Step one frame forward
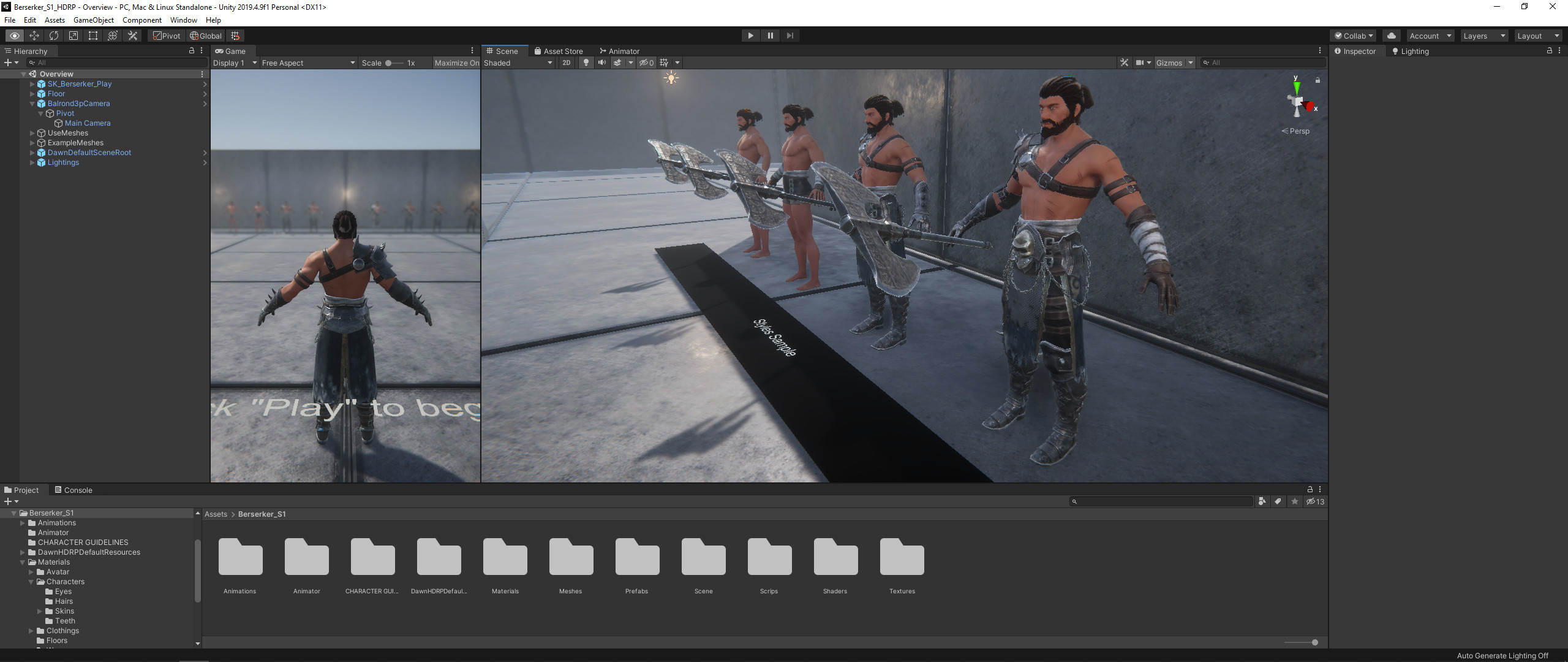1568x662 pixels. 790,36
